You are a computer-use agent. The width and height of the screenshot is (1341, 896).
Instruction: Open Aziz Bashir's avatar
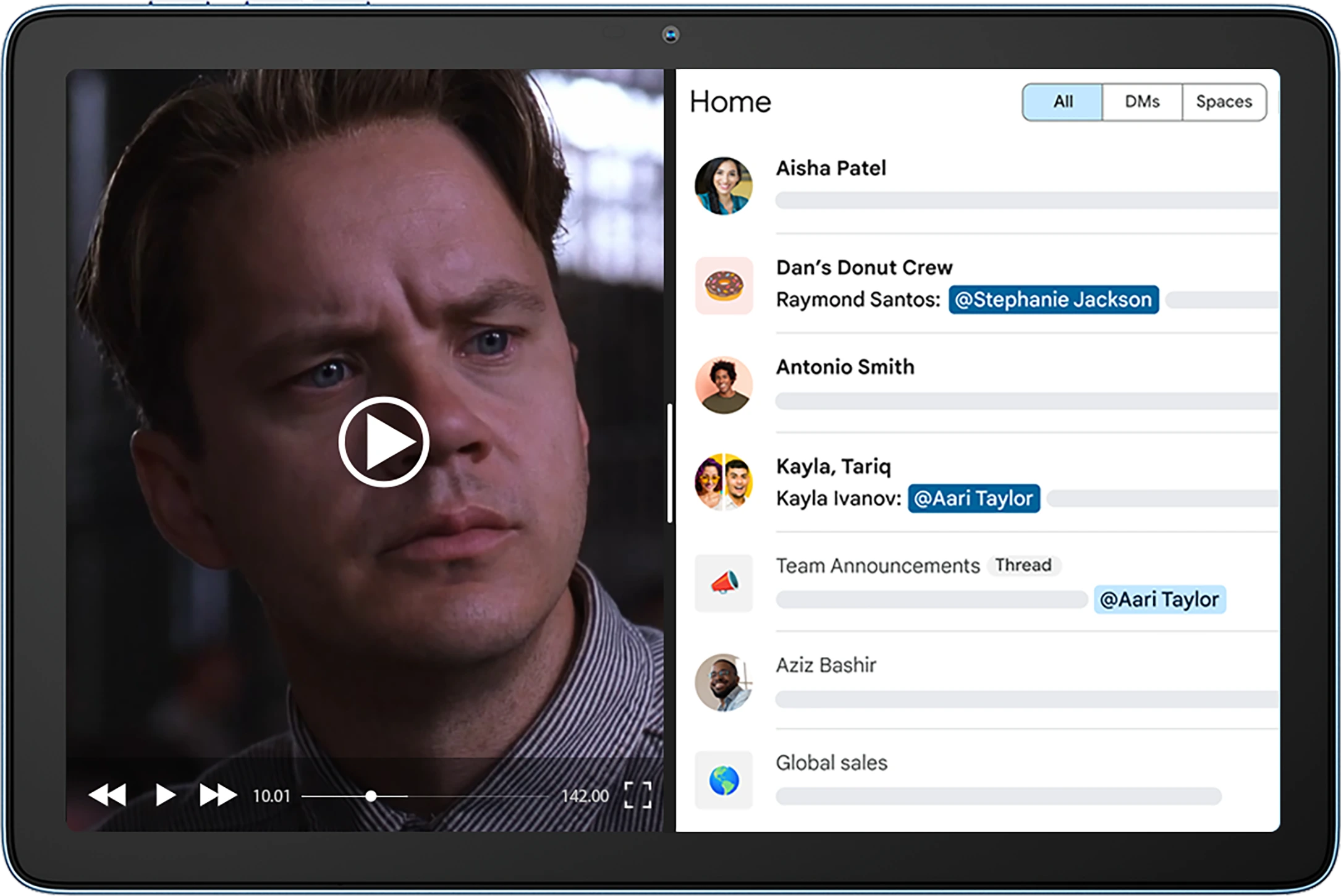coord(724,682)
